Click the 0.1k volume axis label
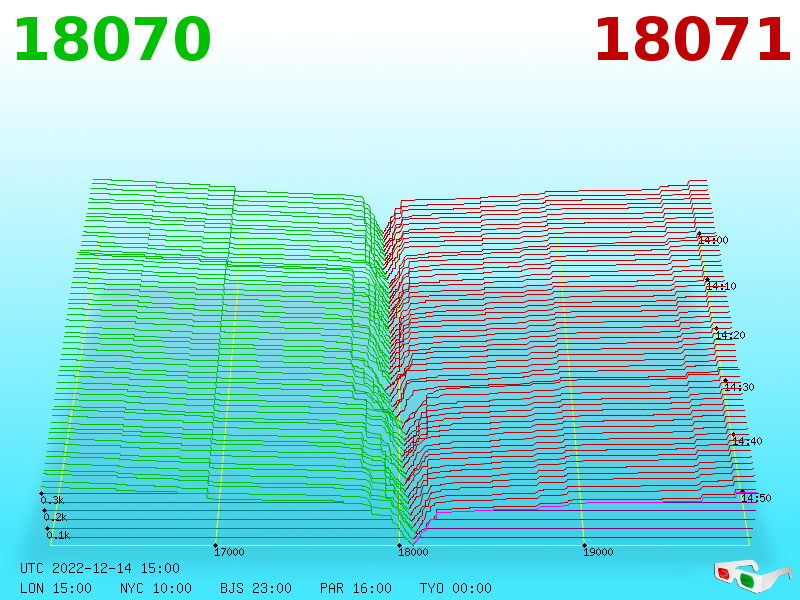 tap(58, 535)
